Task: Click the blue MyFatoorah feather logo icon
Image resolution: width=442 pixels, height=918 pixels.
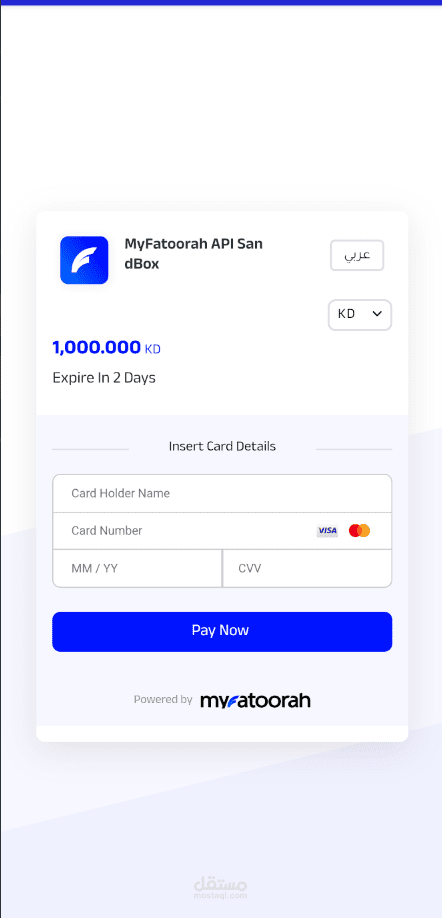Action: click(84, 260)
